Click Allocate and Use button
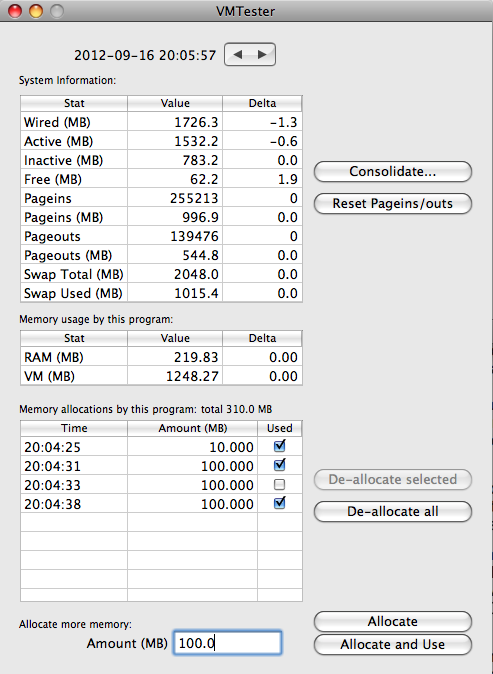493x674 pixels. tap(393, 645)
